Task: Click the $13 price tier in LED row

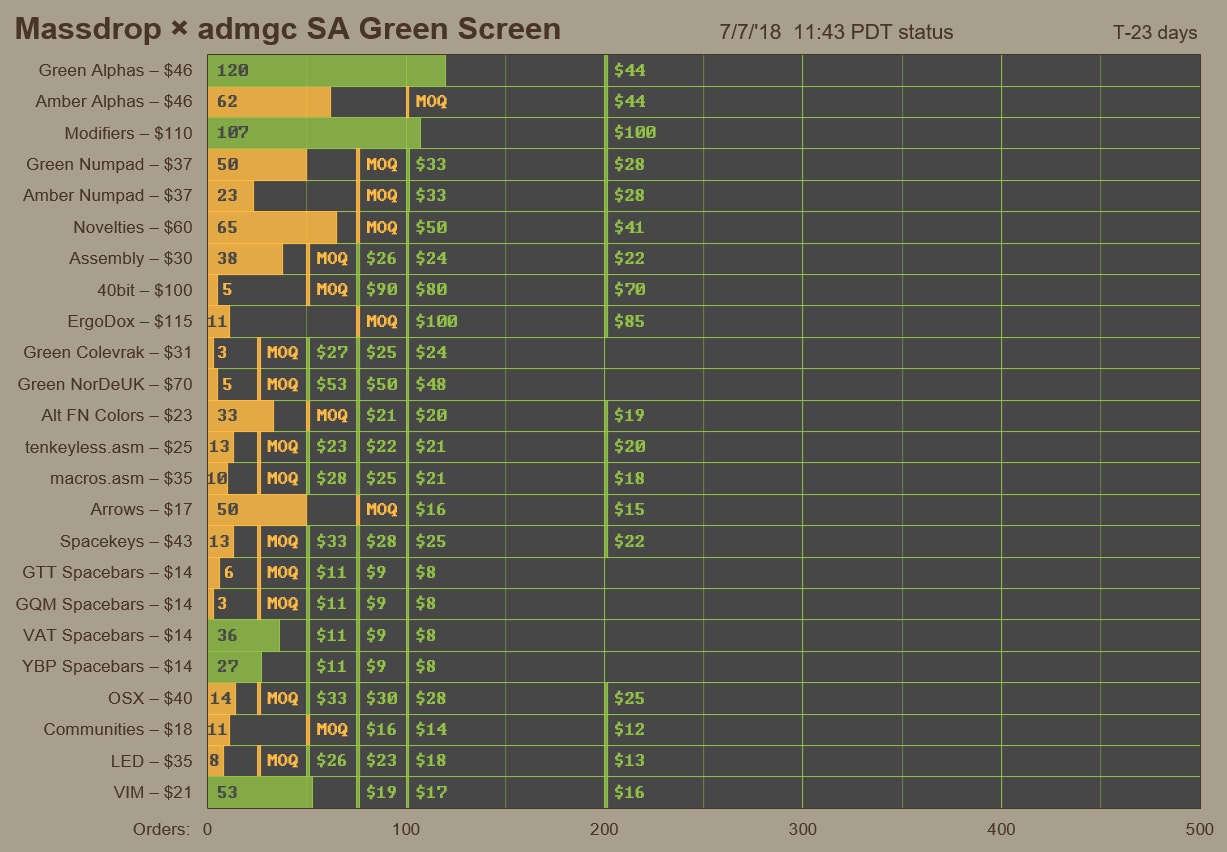Action: [629, 761]
